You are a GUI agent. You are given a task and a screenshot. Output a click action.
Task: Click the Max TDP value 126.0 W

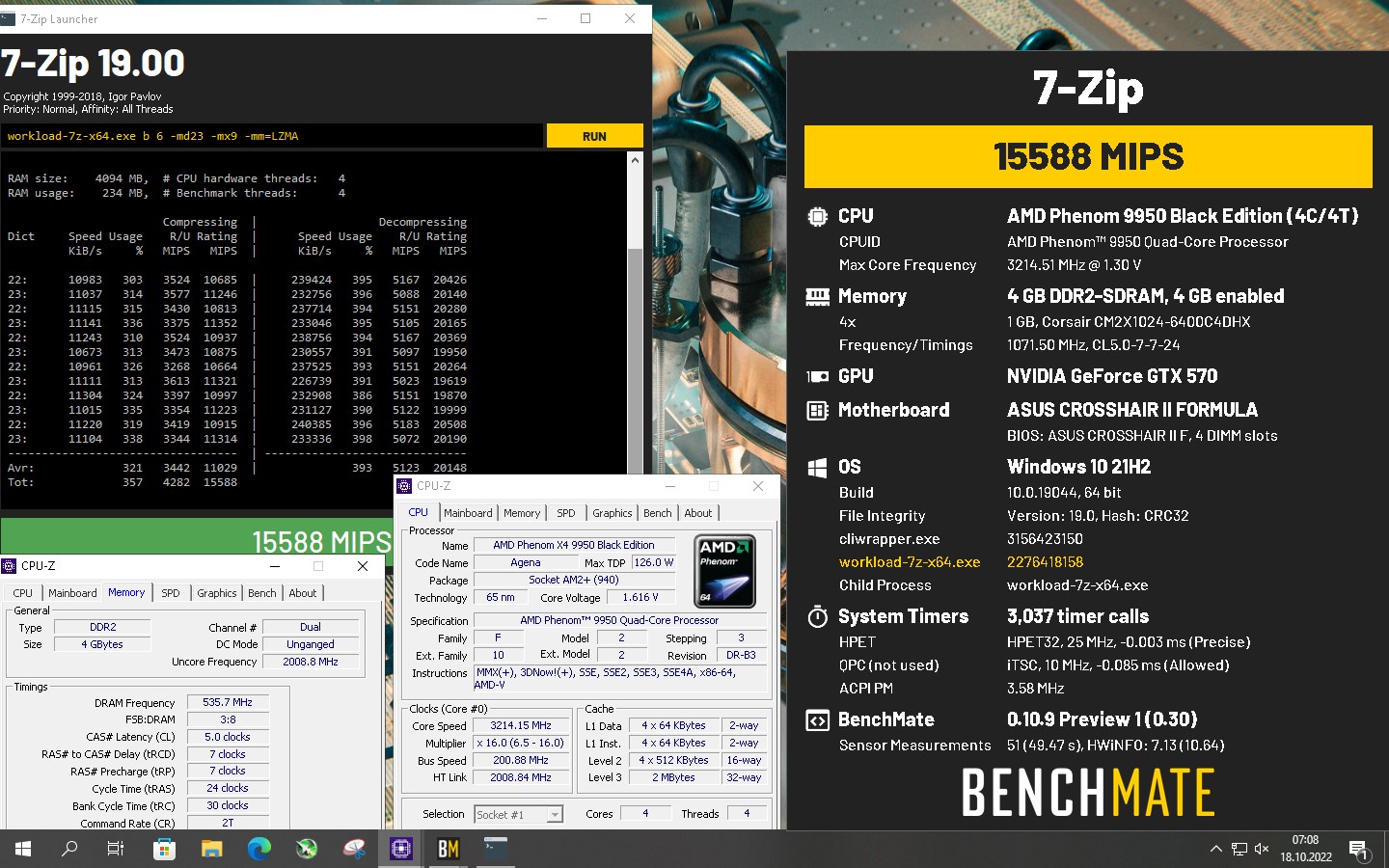654,562
